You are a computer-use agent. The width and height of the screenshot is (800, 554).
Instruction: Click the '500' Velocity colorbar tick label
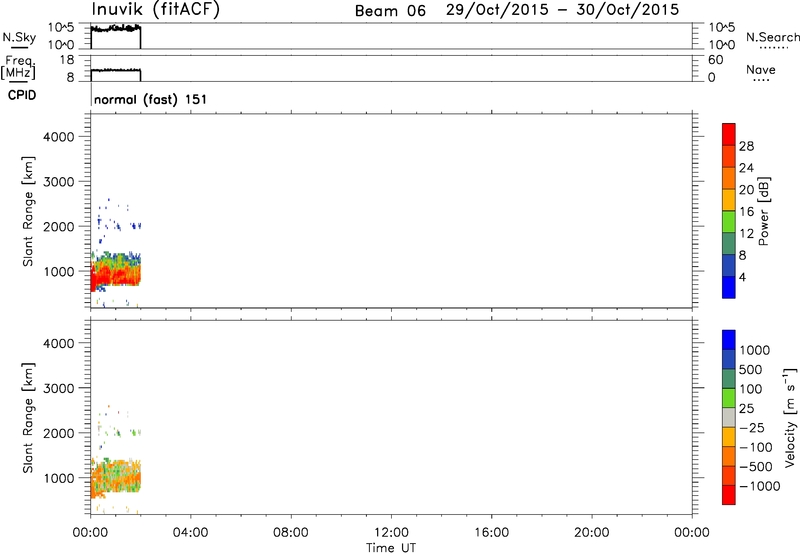click(751, 370)
